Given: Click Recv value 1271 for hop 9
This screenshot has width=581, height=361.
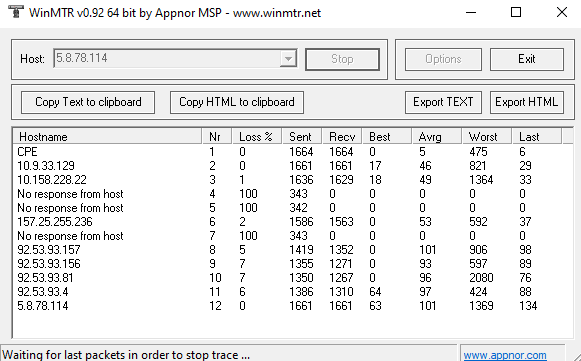Looking at the screenshot, I should coord(341,264).
